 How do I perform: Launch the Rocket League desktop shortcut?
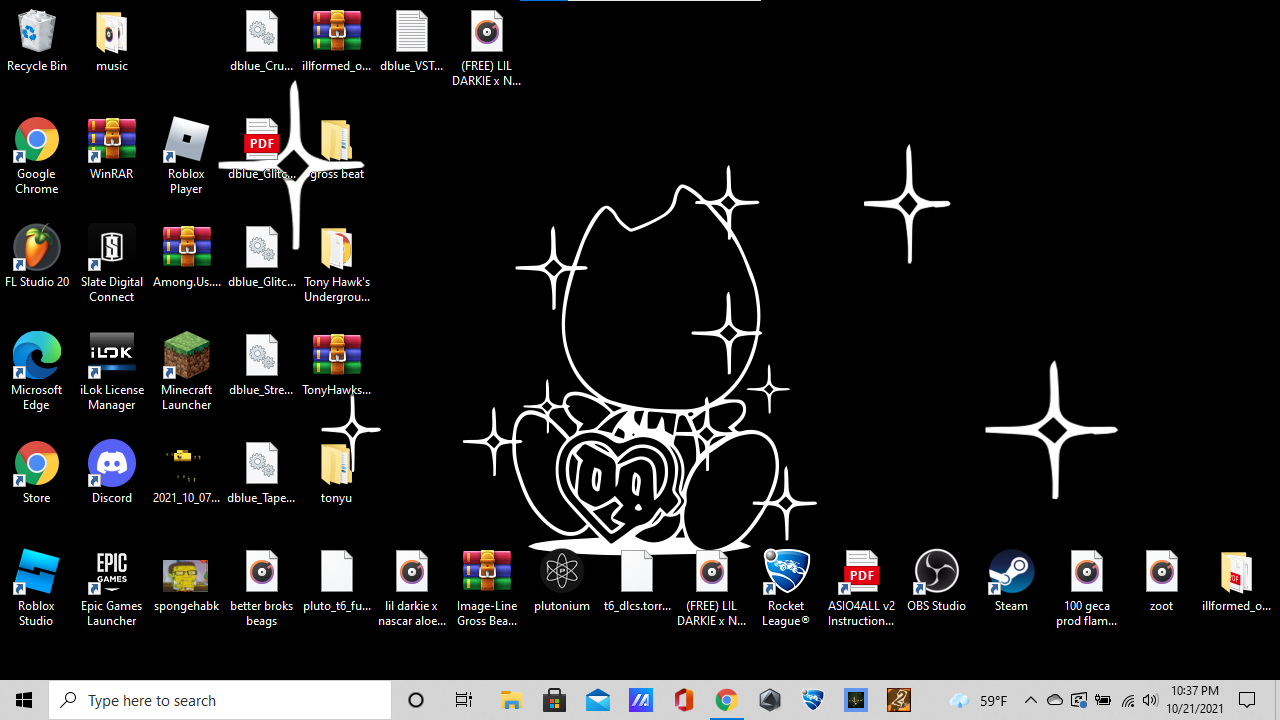(786, 572)
